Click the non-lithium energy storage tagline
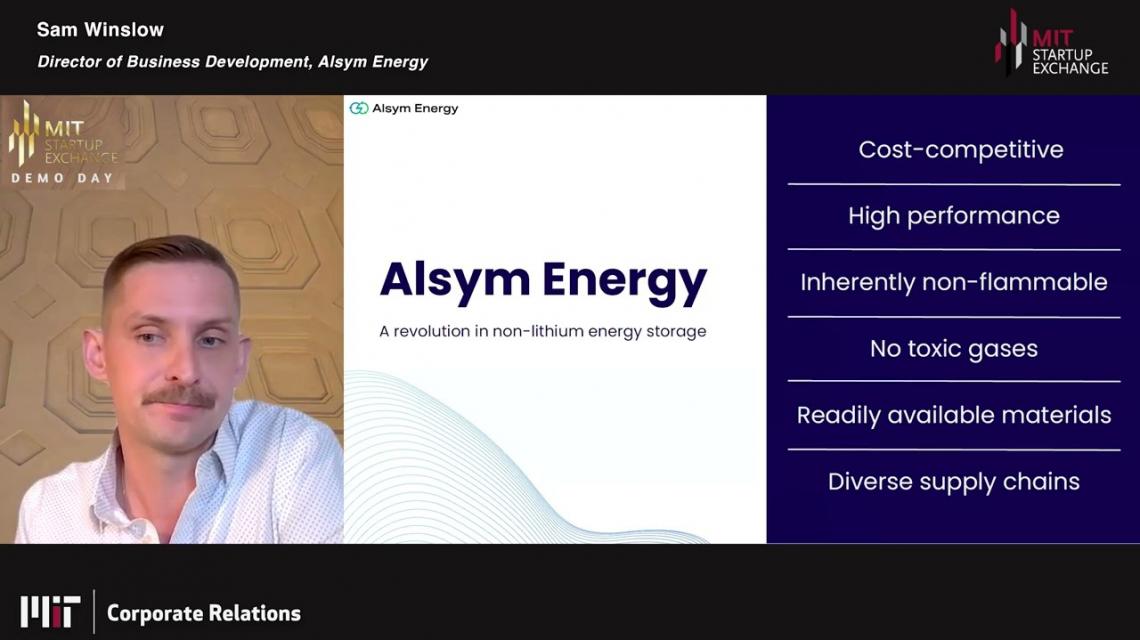 543,331
